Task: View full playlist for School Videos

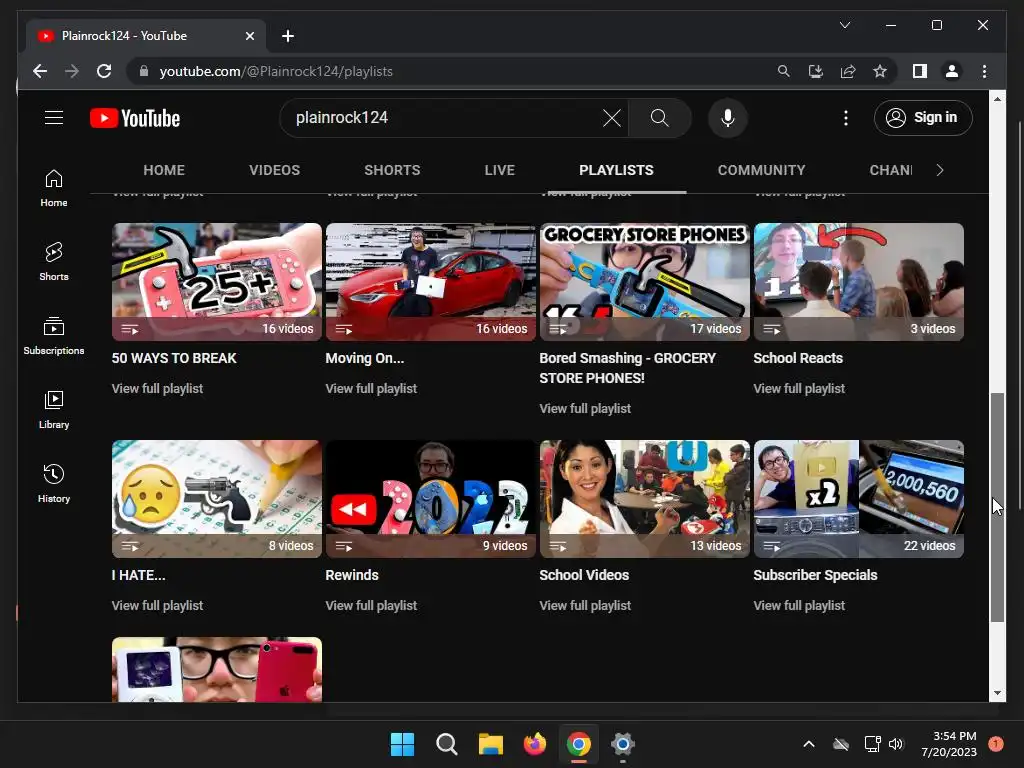Action: 585,605
